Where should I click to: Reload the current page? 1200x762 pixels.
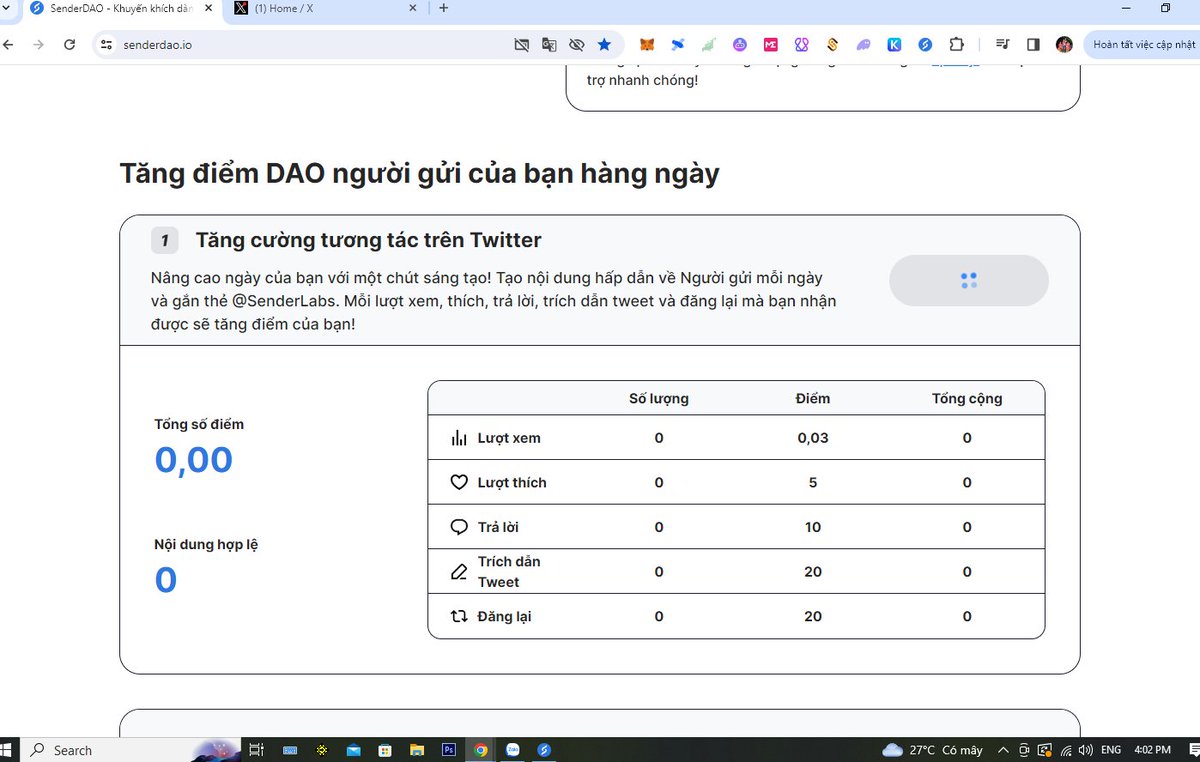click(69, 44)
